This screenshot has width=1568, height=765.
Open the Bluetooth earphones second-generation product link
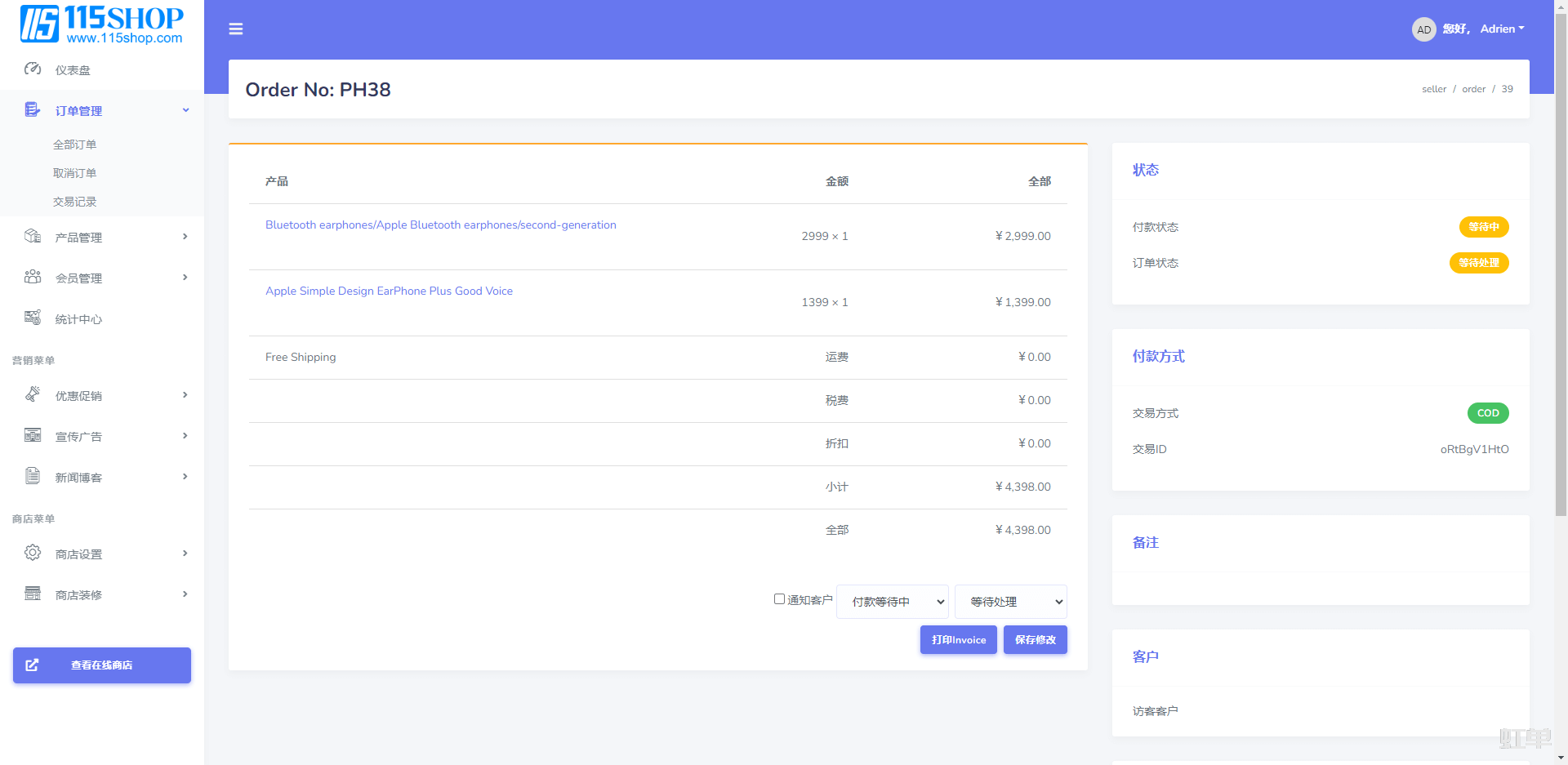pyautogui.click(x=441, y=225)
